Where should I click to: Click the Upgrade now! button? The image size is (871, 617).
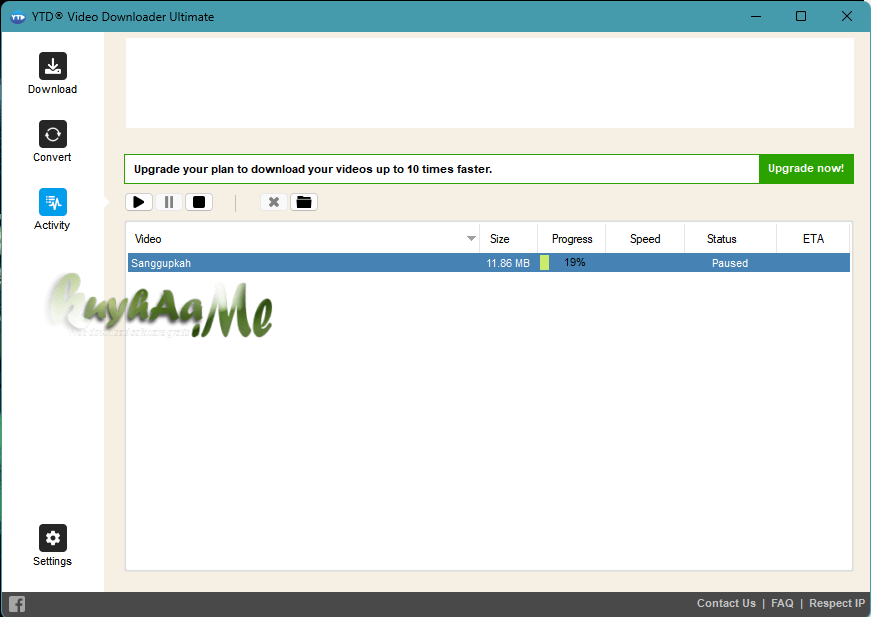pos(806,169)
